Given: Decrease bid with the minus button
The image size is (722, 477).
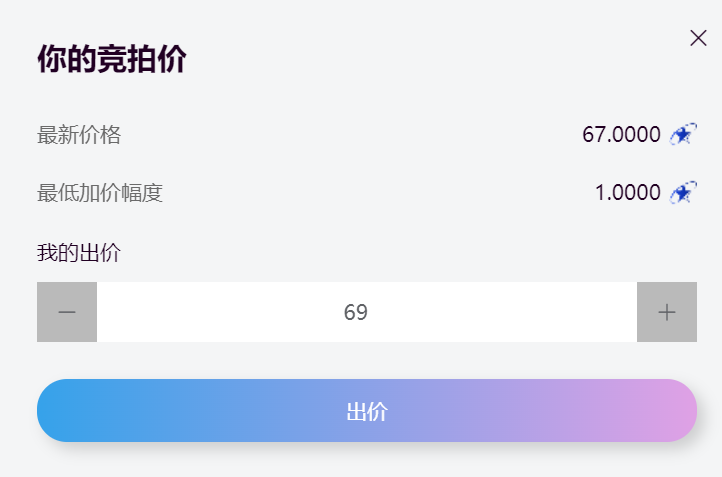Looking at the screenshot, I should pyautogui.click(x=67, y=312).
